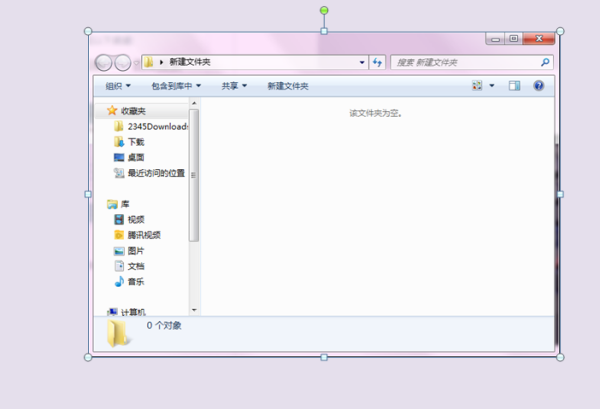
Task: Click the navigation pane scrollbar thumb
Action: point(194,175)
